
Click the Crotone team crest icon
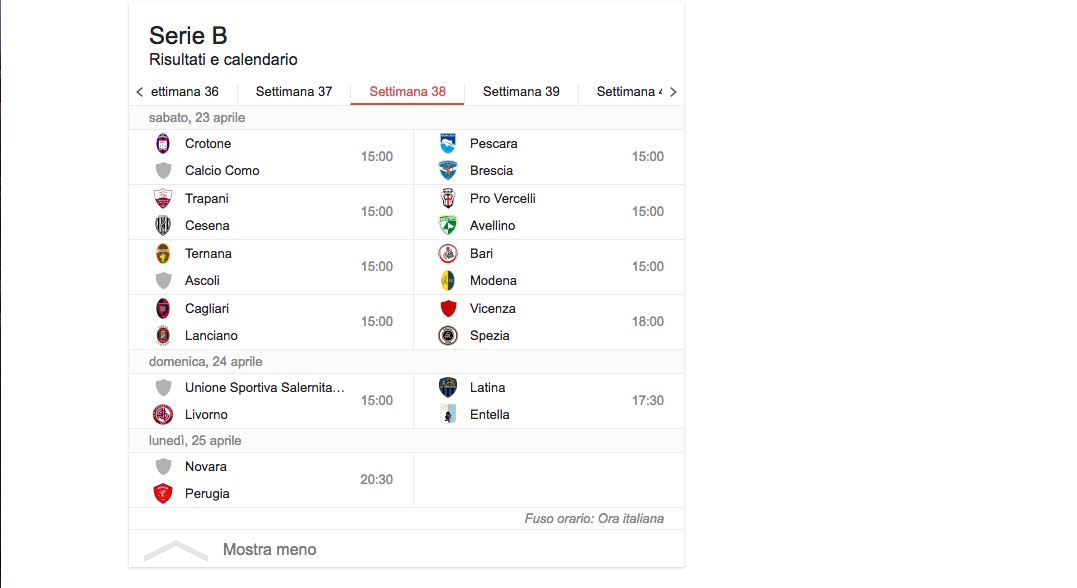[x=163, y=144]
